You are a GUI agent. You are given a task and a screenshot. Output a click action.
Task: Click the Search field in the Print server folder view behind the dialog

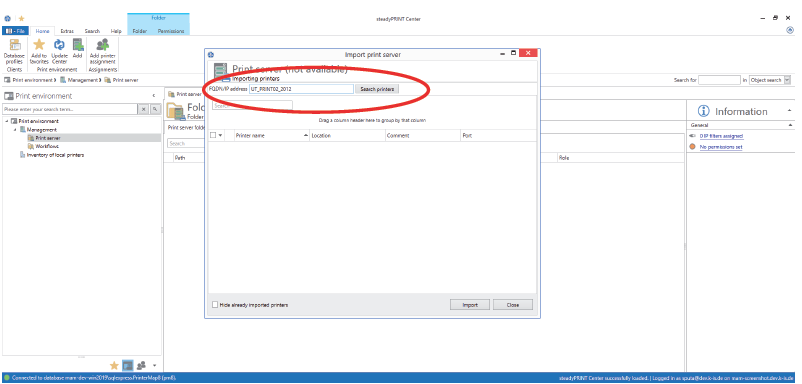click(x=186, y=144)
